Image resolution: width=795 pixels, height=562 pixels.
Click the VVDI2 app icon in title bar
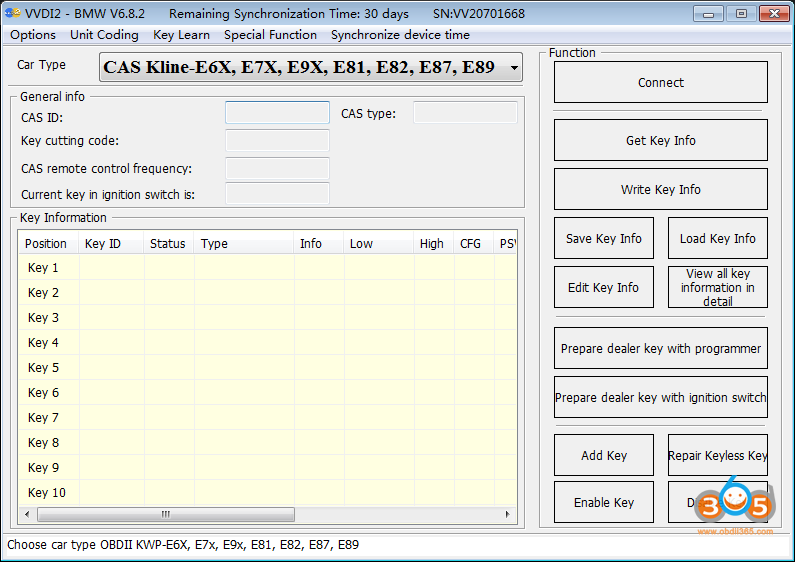tap(12, 13)
